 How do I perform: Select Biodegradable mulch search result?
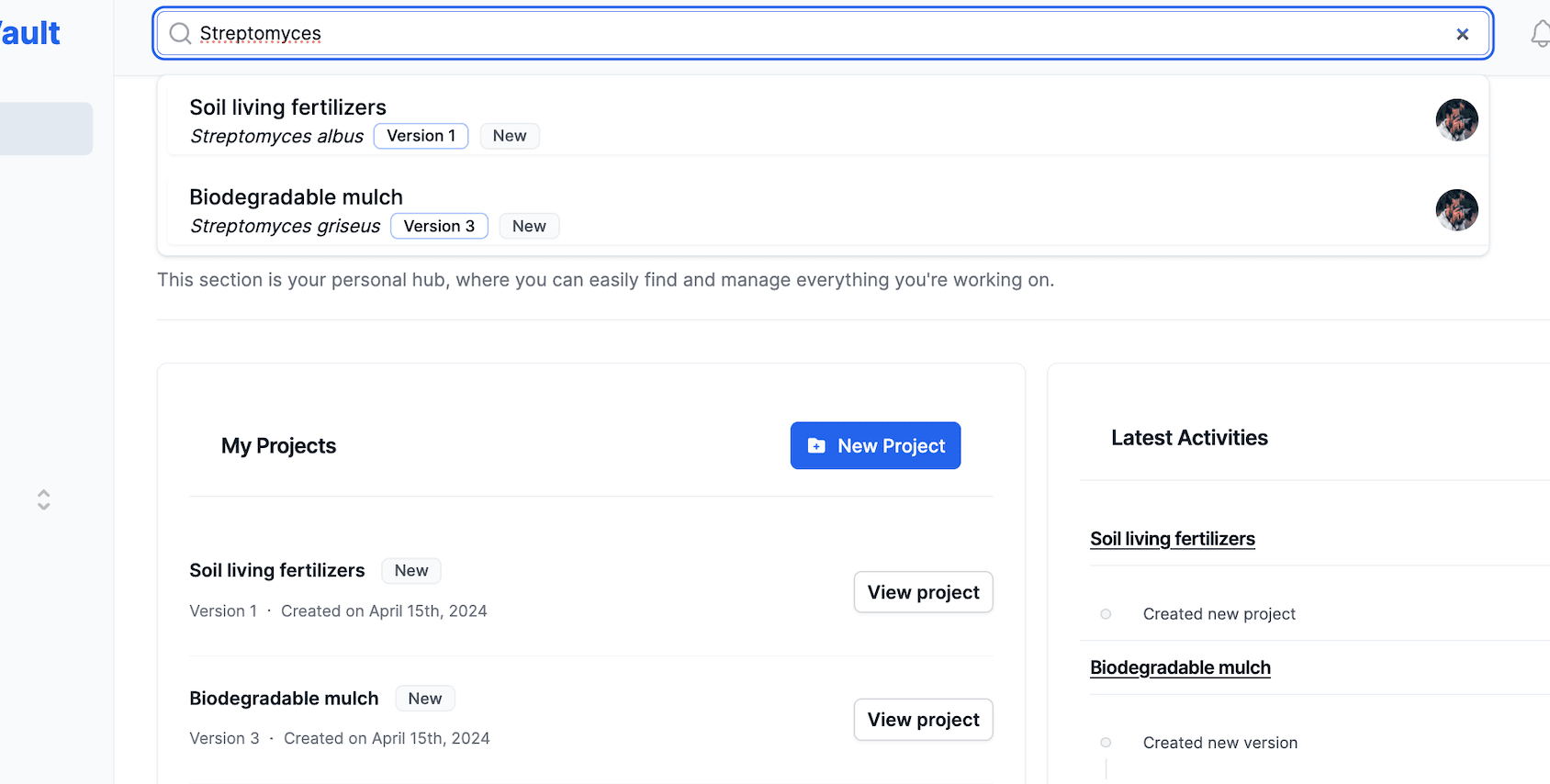(x=296, y=197)
